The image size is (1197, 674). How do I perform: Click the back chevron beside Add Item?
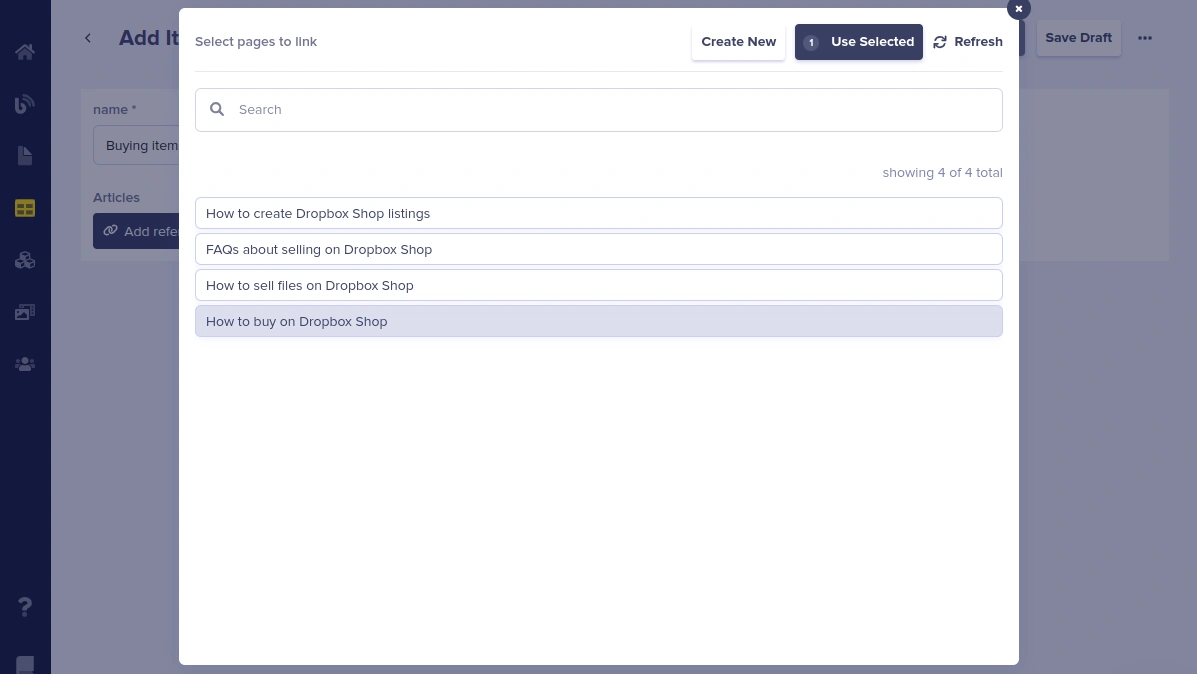(x=88, y=38)
